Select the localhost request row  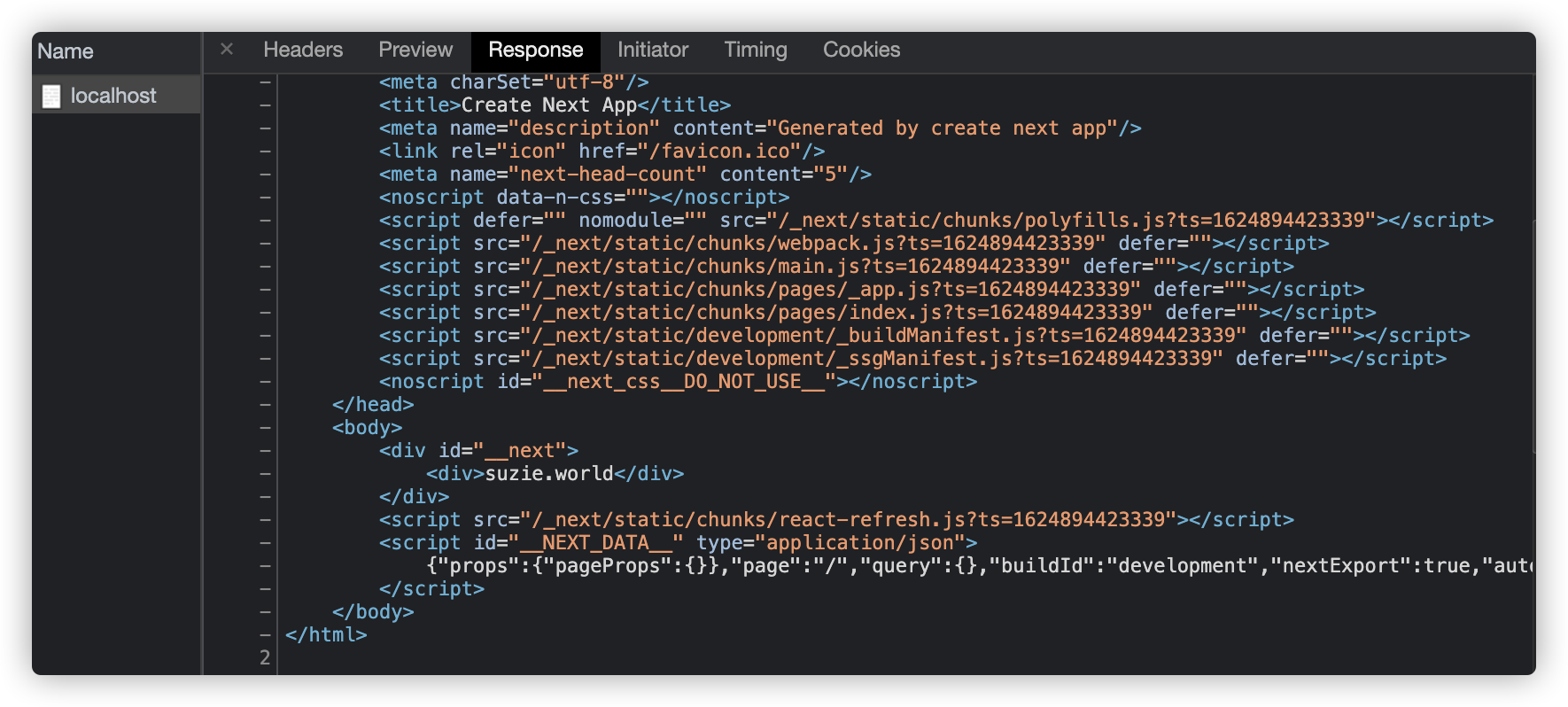116,95
